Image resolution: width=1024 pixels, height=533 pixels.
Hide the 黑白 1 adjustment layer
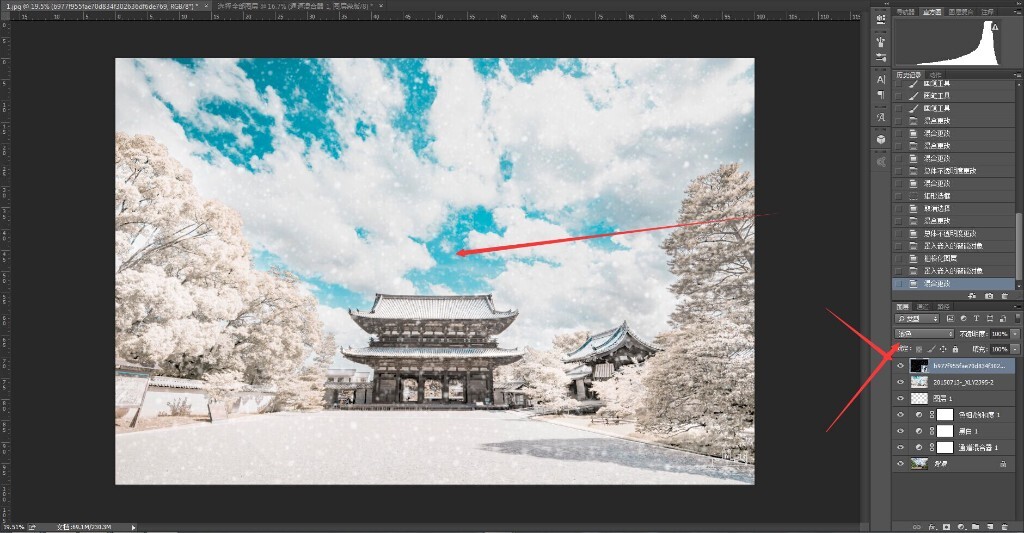point(901,431)
